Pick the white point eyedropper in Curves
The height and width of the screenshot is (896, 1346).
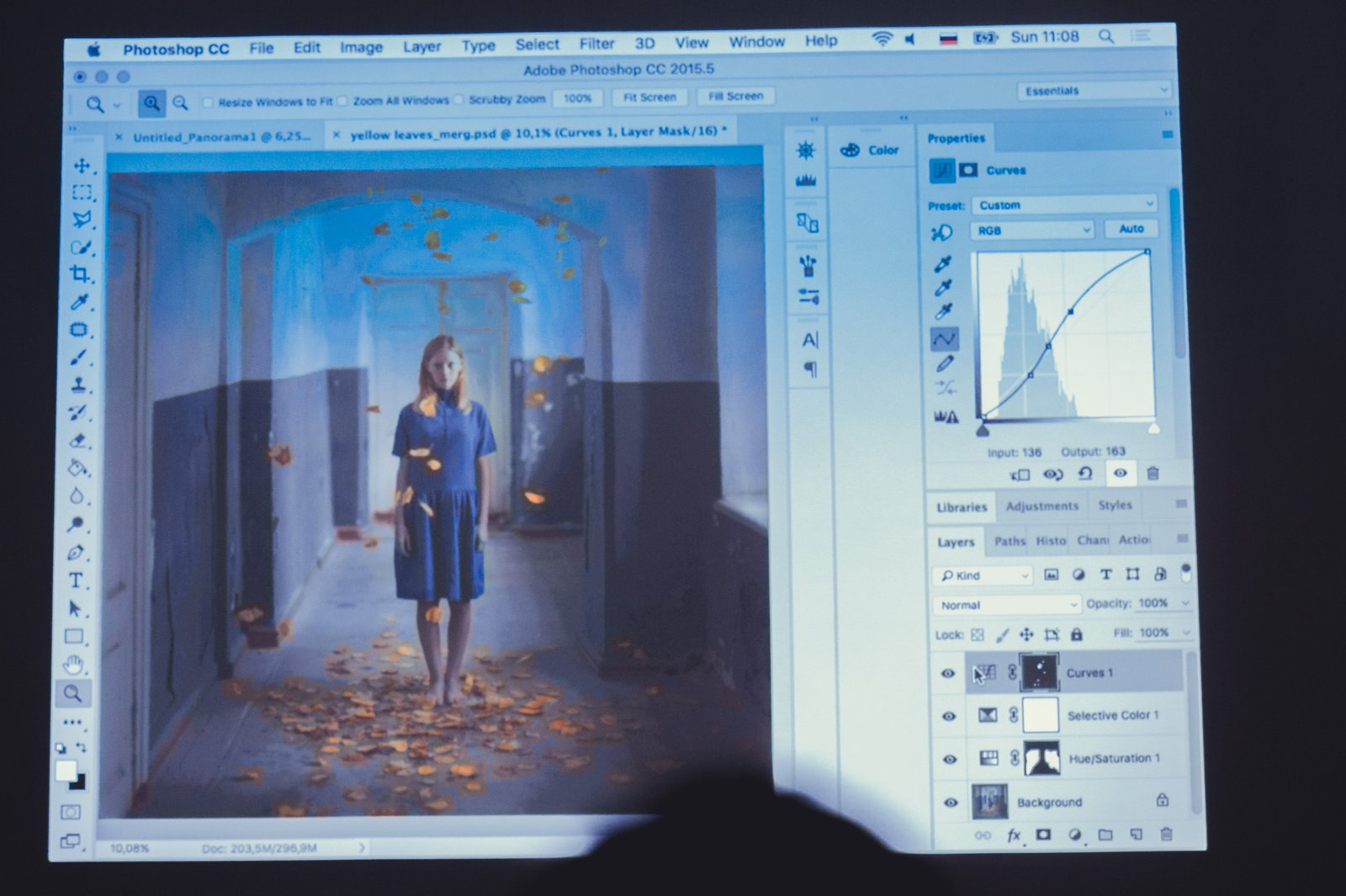click(944, 312)
